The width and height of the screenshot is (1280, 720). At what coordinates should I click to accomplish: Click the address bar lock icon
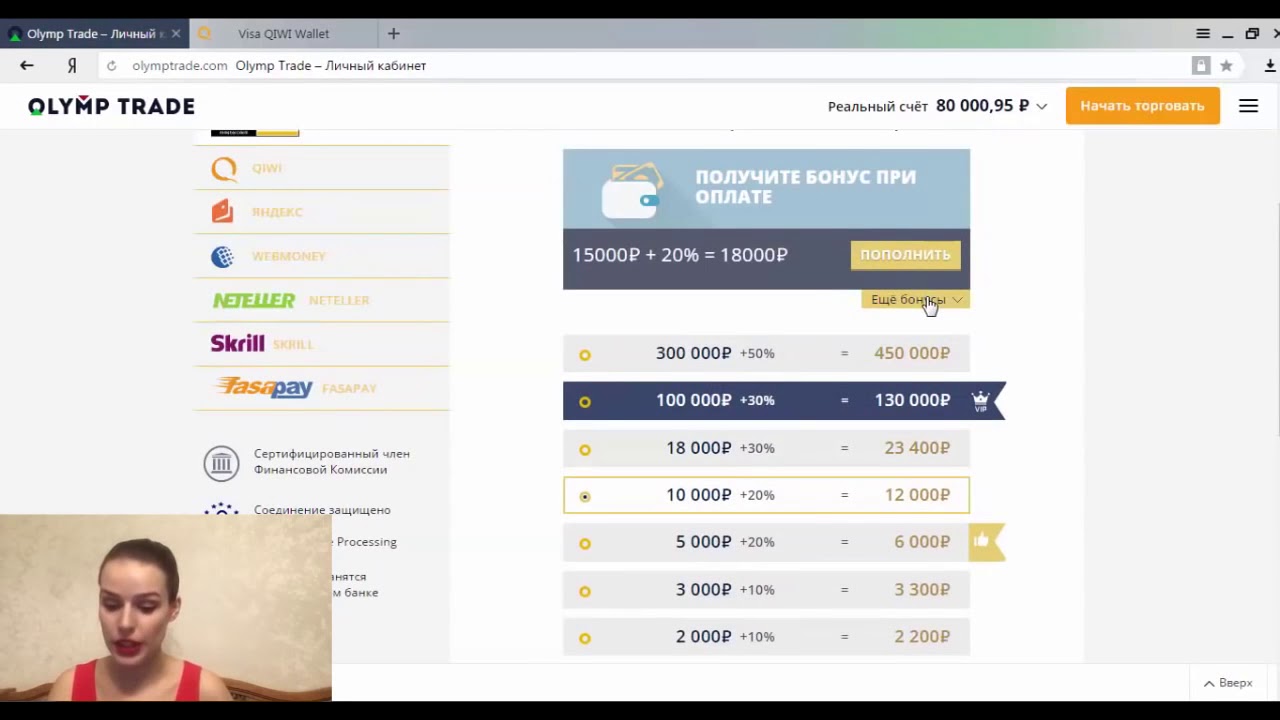click(1201, 66)
